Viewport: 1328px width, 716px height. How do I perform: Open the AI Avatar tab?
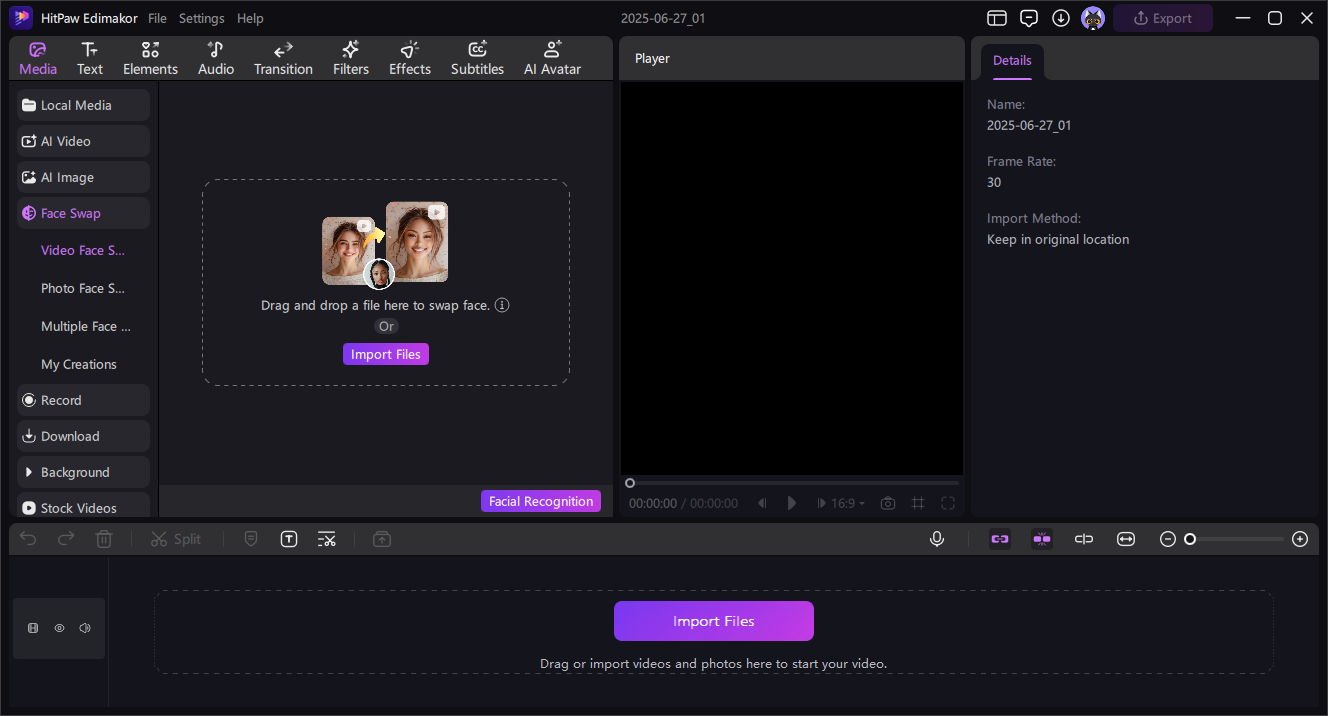point(552,58)
